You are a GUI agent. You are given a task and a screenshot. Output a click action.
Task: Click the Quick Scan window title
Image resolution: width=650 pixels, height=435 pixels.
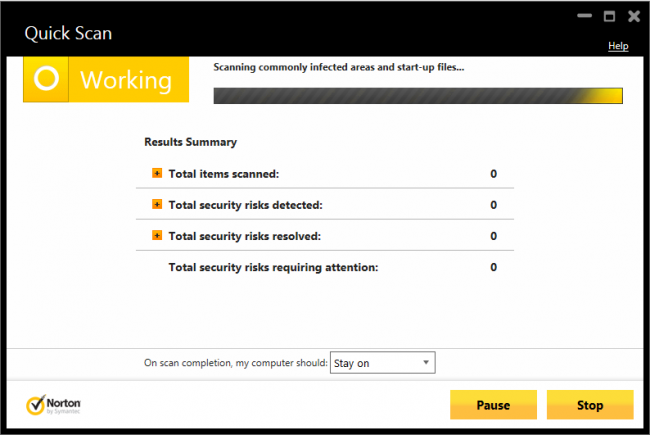(x=66, y=32)
